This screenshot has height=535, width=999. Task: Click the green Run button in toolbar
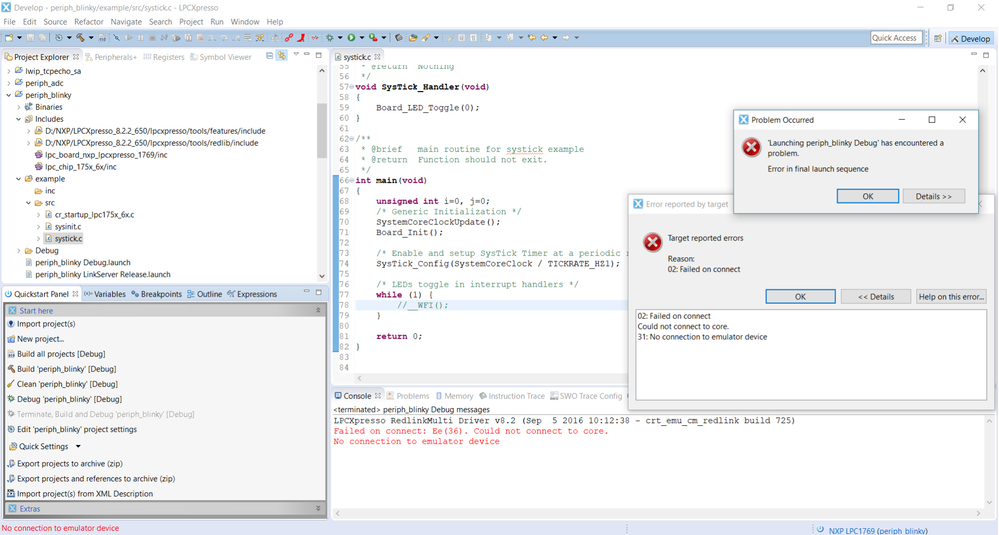point(351,38)
